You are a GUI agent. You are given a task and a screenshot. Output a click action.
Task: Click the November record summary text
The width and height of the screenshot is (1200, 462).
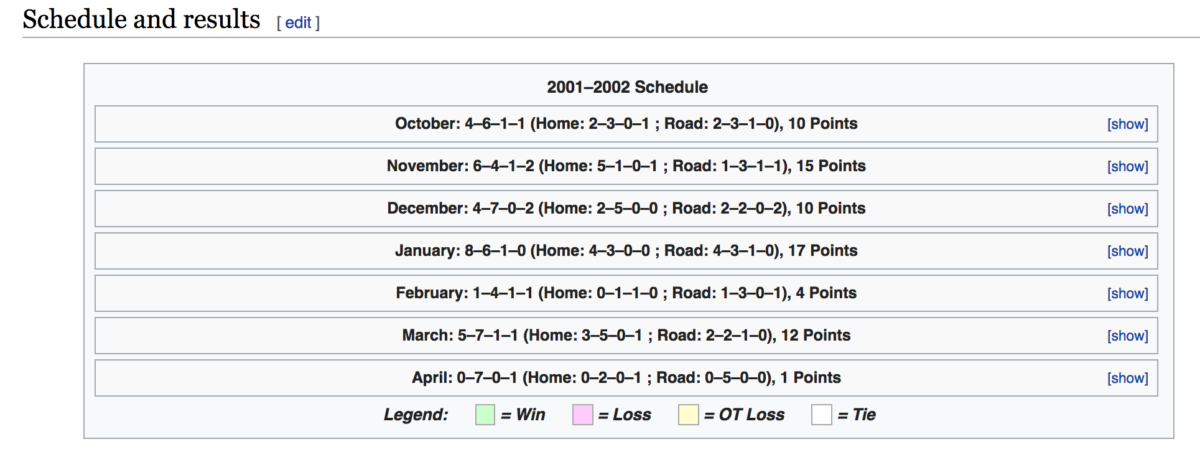coord(626,167)
